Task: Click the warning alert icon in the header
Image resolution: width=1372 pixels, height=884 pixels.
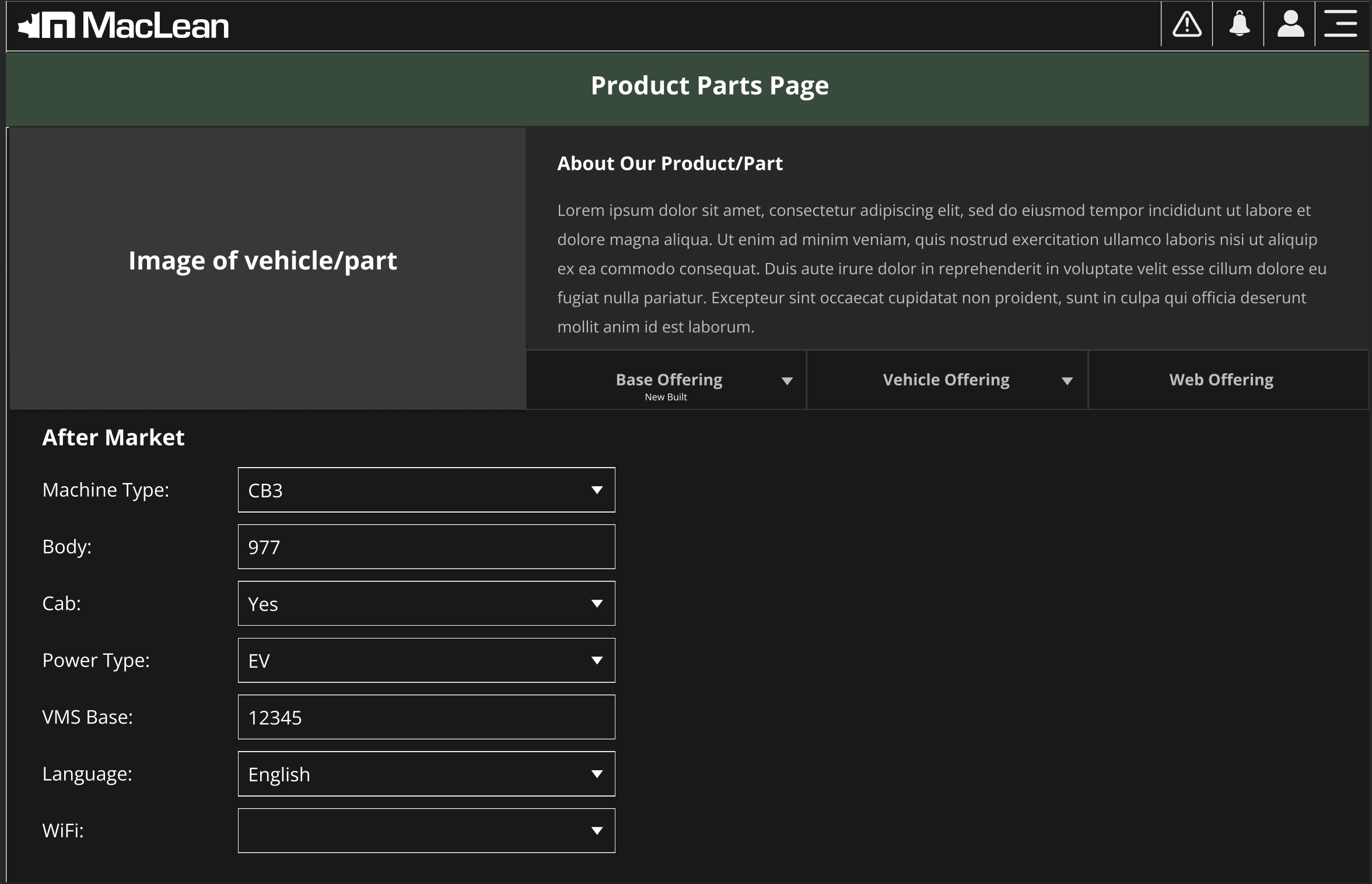Action: 1186,24
